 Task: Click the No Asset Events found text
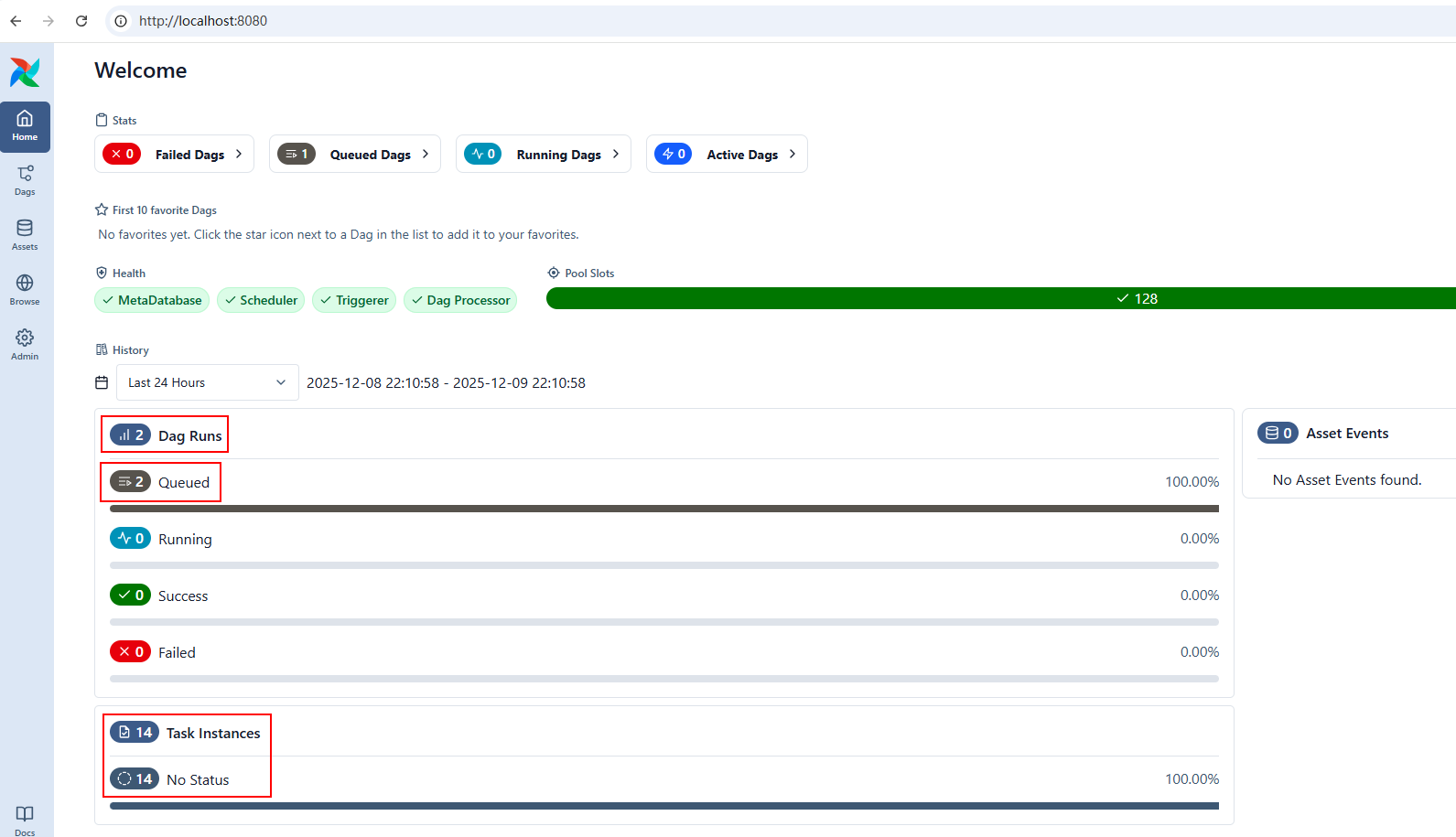pyautogui.click(x=1347, y=479)
